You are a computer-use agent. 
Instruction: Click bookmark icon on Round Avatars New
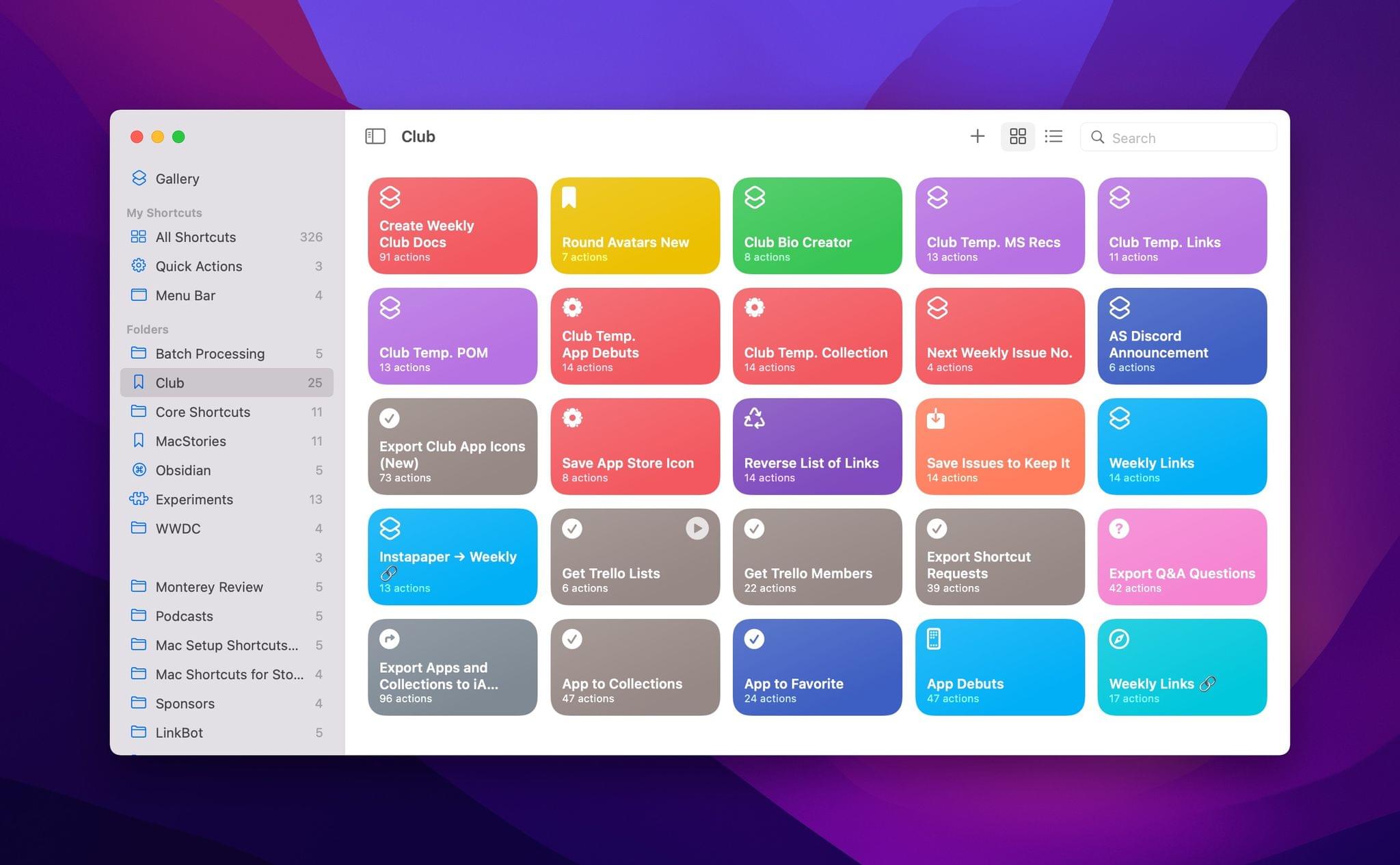tap(569, 198)
